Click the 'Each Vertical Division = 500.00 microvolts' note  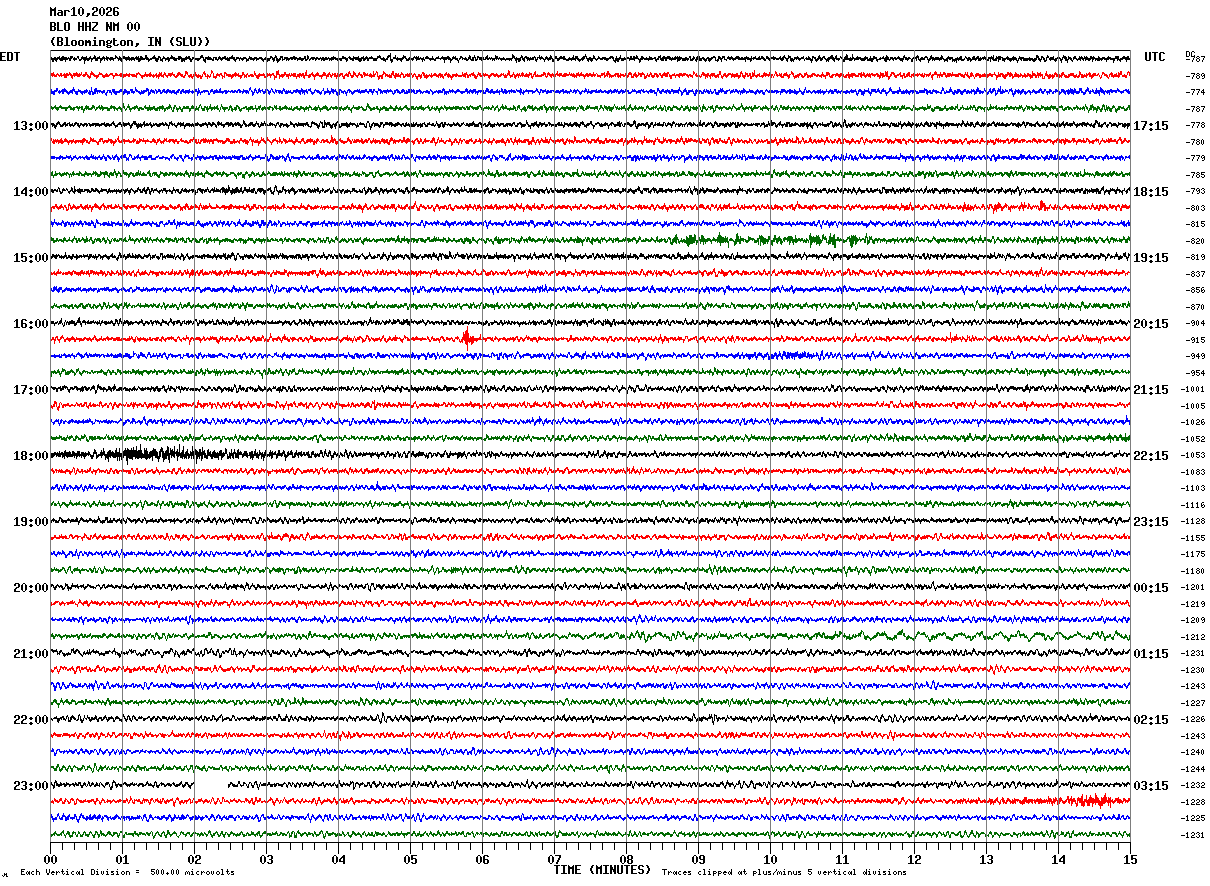127,872
